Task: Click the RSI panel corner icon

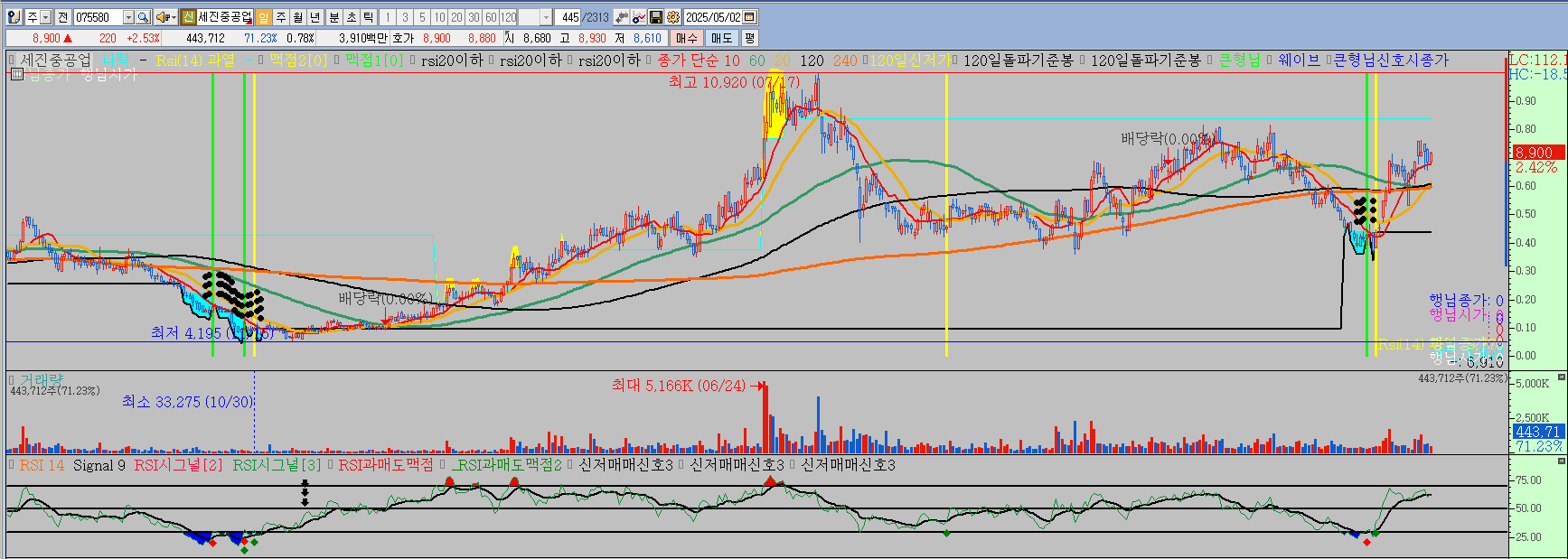Action: [x=1561, y=461]
